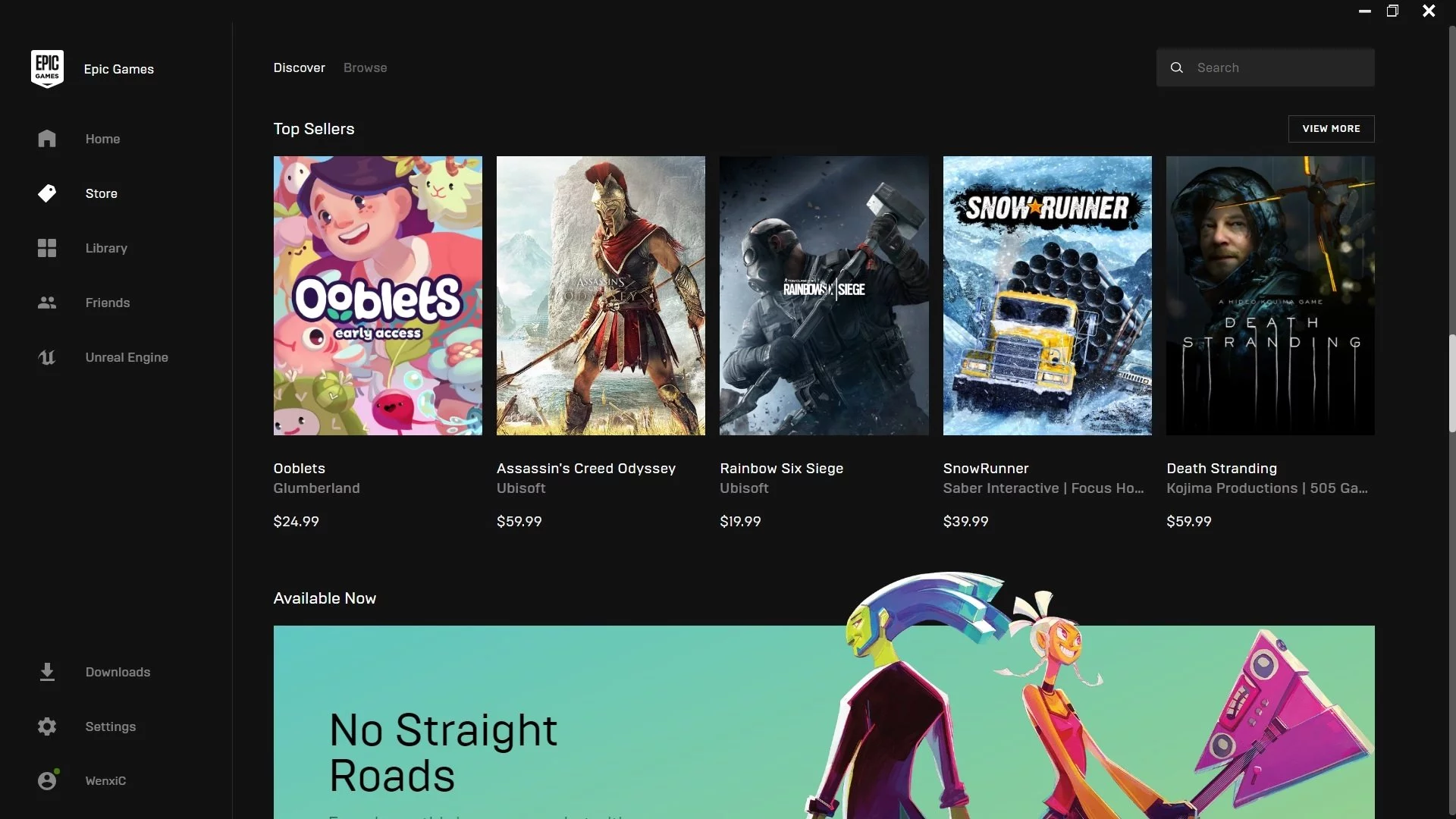Click the Unreal Engine logo icon
The image size is (1456, 819).
click(47, 357)
